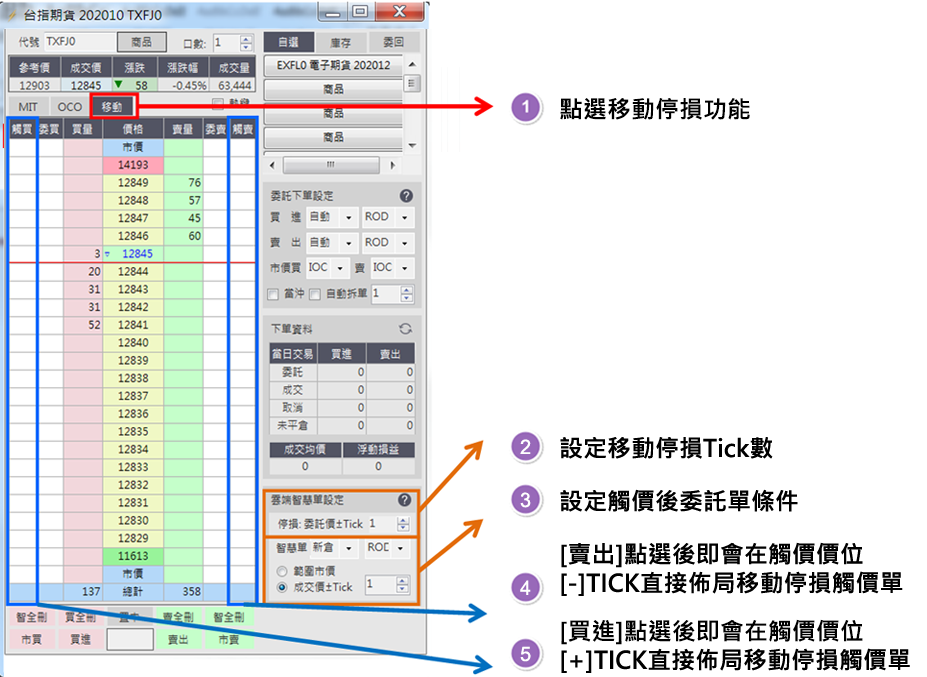
Task: Select the 範圍市價 radio option
Action: tap(282, 571)
